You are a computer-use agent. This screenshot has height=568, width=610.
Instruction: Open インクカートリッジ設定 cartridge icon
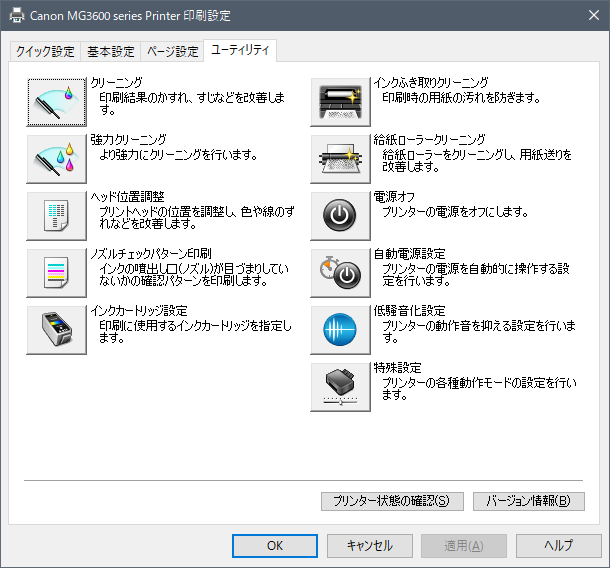[x=56, y=330]
